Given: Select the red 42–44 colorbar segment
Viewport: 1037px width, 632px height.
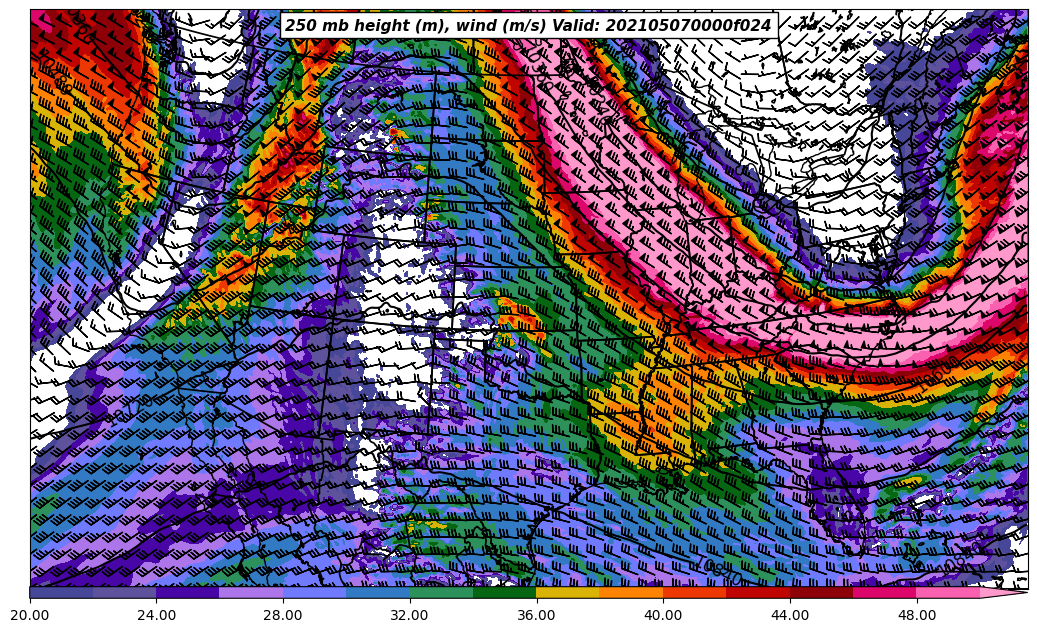Looking at the screenshot, I should pyautogui.click(x=758, y=593).
